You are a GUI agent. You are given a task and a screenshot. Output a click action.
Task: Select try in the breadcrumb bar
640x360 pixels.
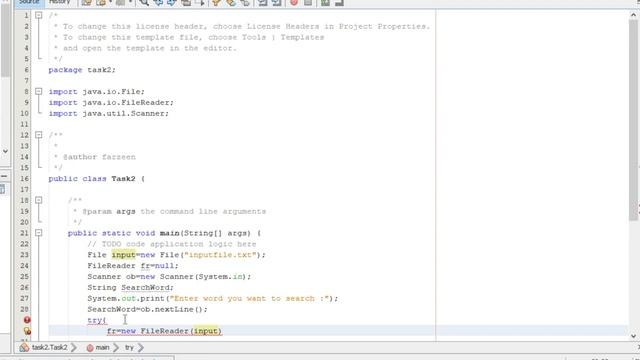tap(129, 347)
